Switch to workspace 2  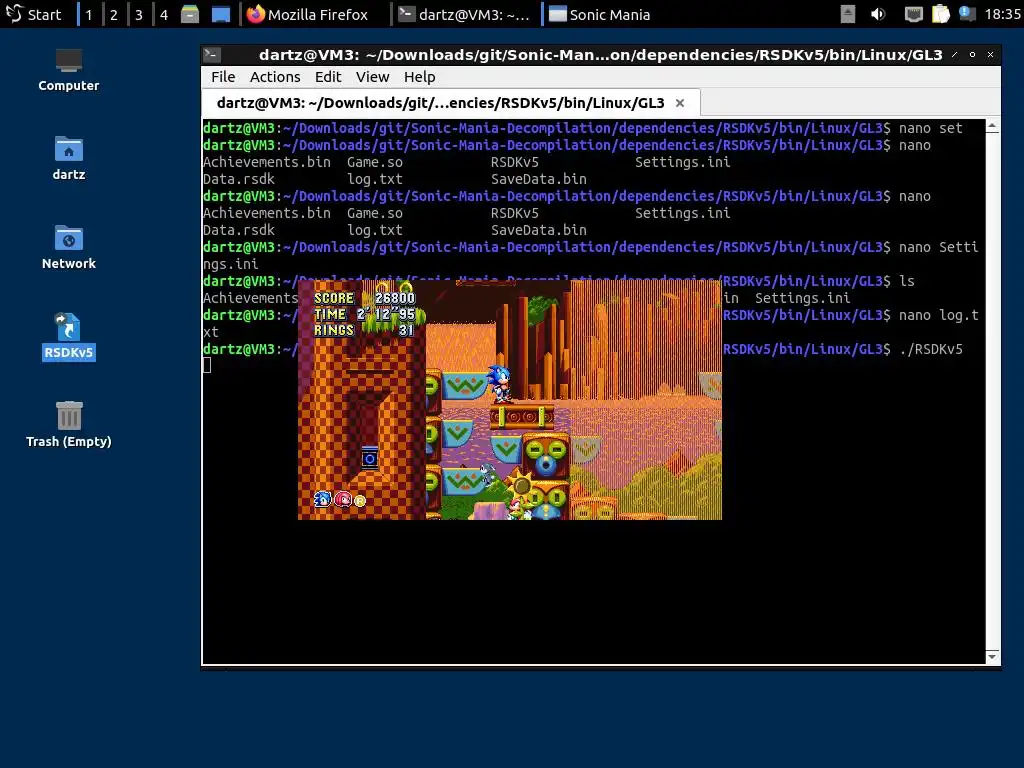(x=114, y=14)
